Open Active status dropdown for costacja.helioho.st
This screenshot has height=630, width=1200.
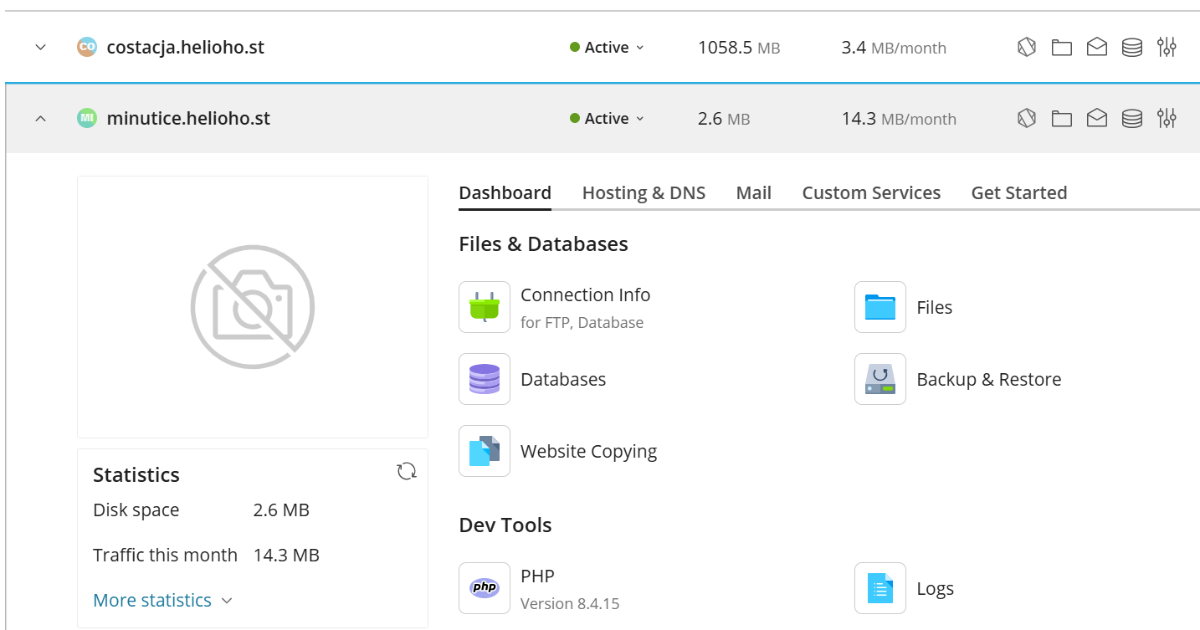click(607, 48)
